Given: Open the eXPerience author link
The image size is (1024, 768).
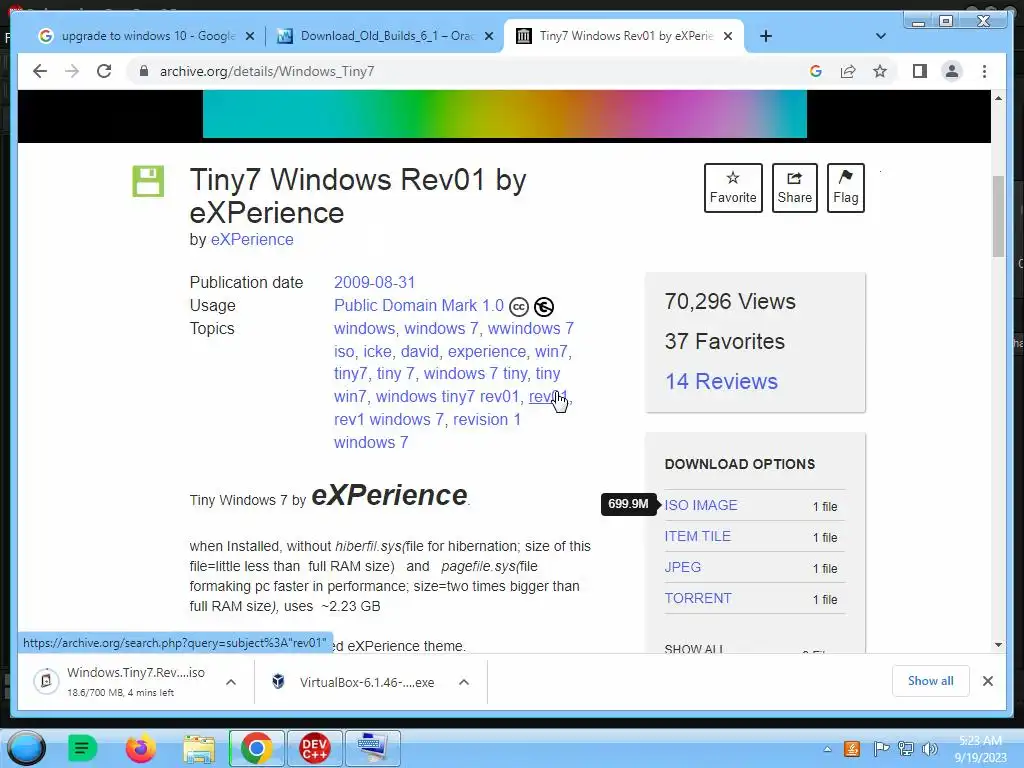Looking at the screenshot, I should pyautogui.click(x=252, y=240).
